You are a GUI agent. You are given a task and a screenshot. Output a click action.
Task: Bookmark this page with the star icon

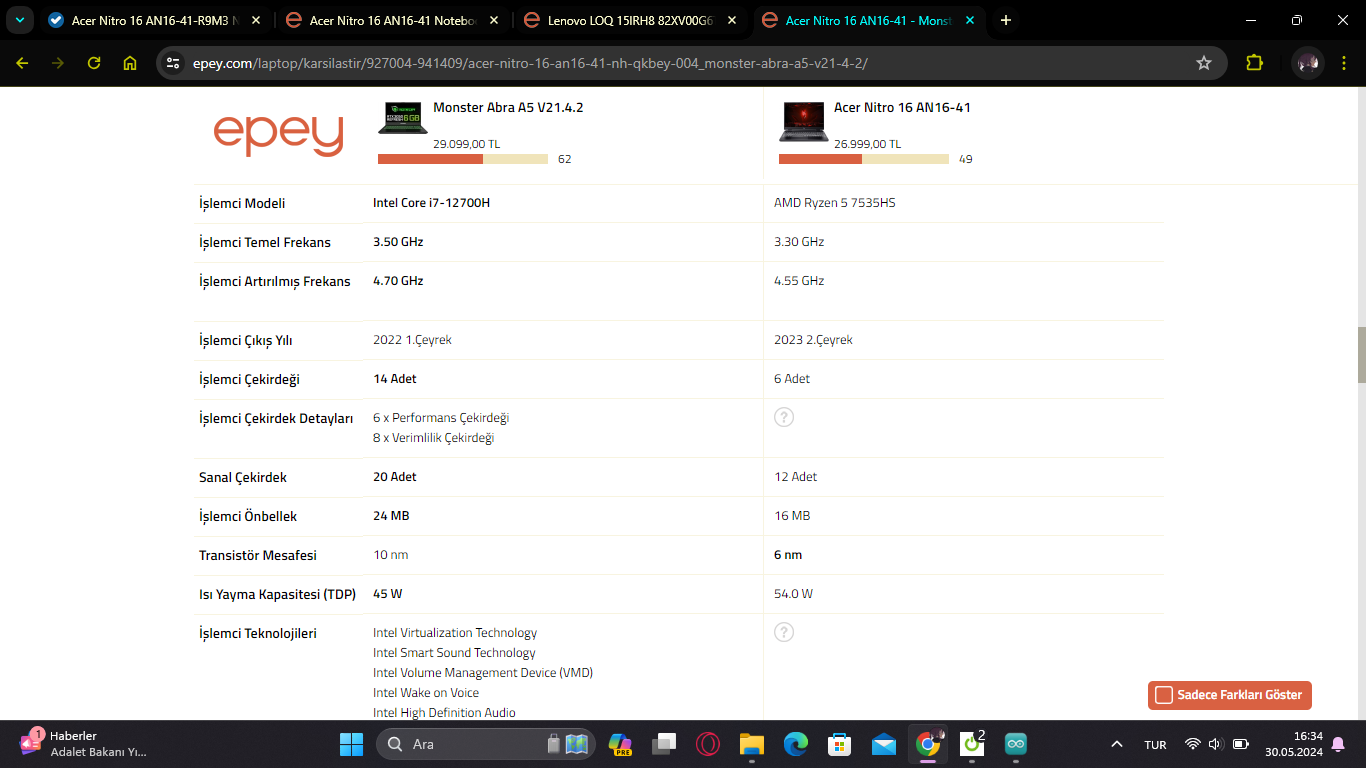pyautogui.click(x=1204, y=63)
